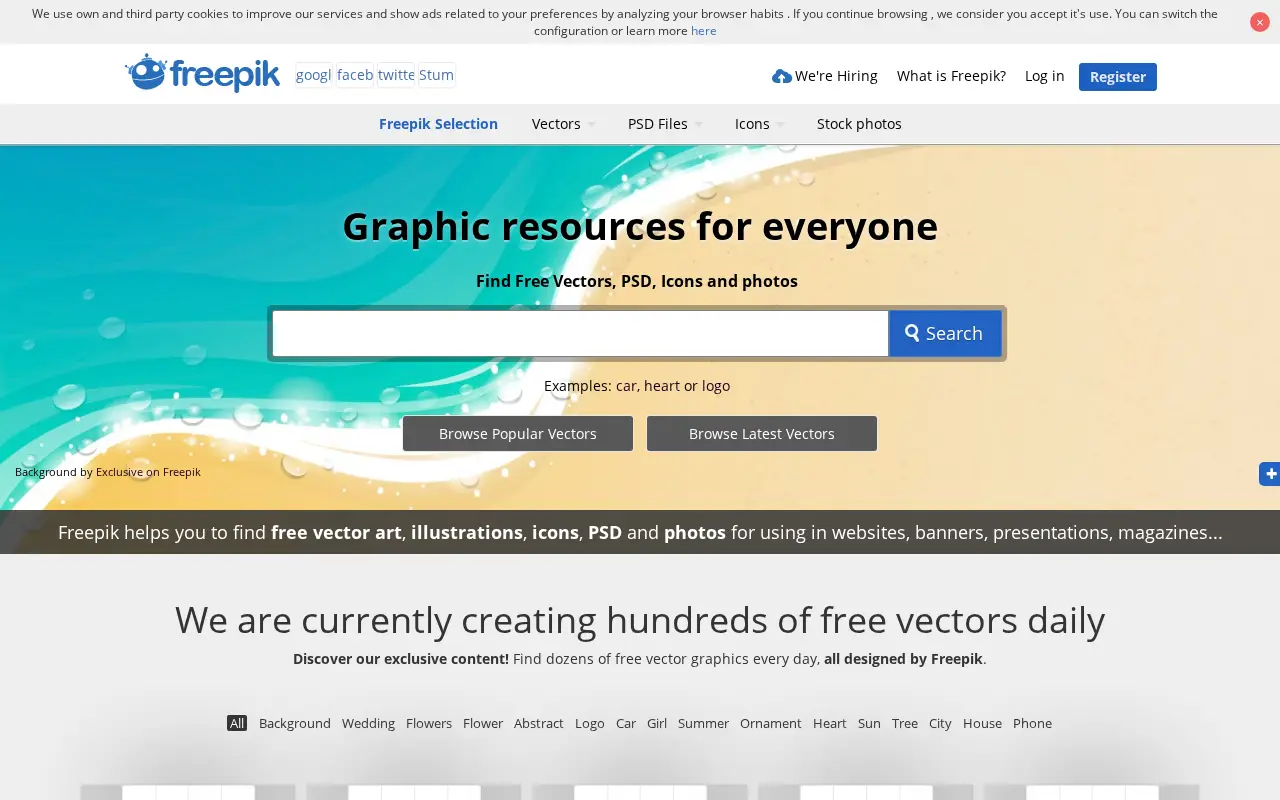
Task: Click the 'Graphic resources for everyone' heading
Action: (640, 226)
